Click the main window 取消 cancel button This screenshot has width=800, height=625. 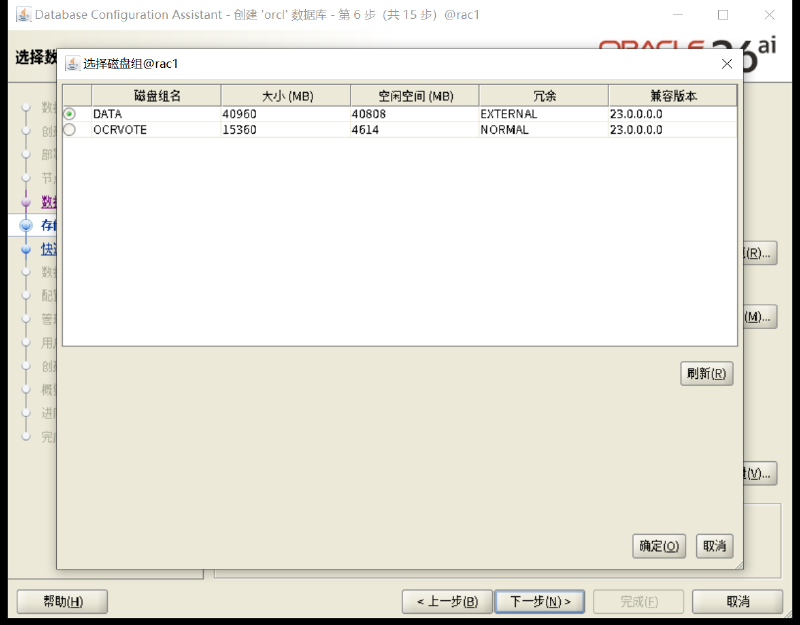click(738, 602)
